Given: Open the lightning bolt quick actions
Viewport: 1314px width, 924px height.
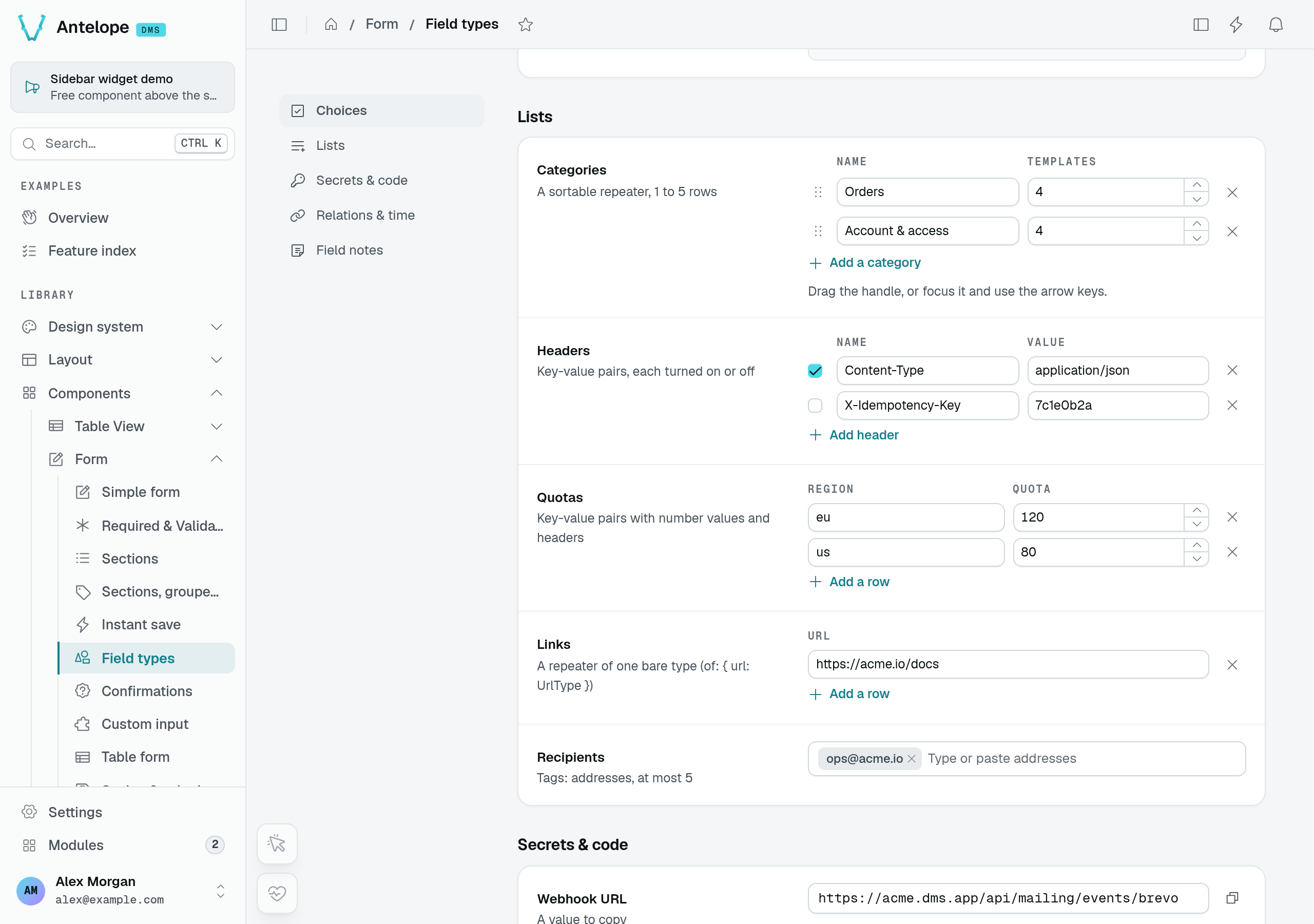Looking at the screenshot, I should click(1236, 25).
